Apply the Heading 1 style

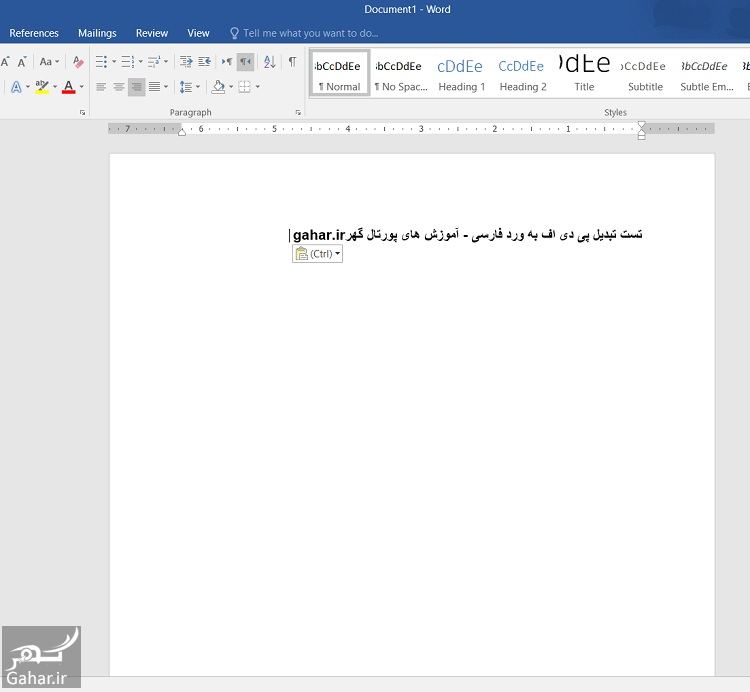point(461,73)
